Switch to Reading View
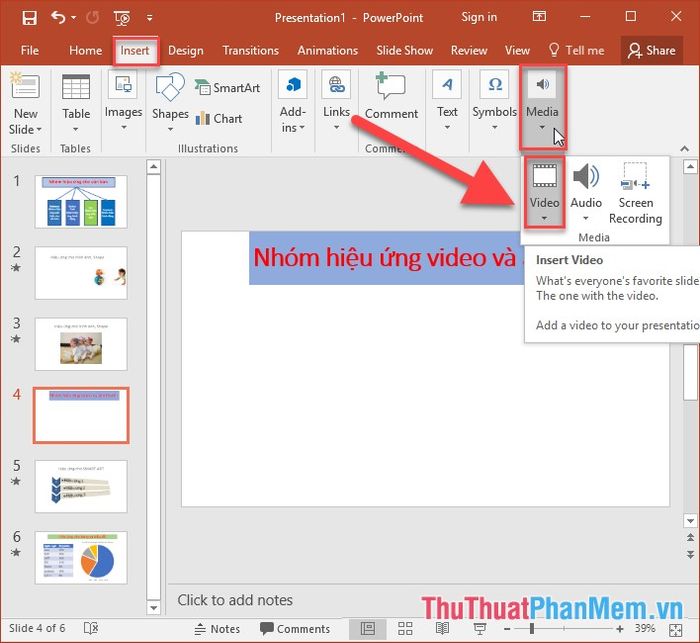 (442, 629)
